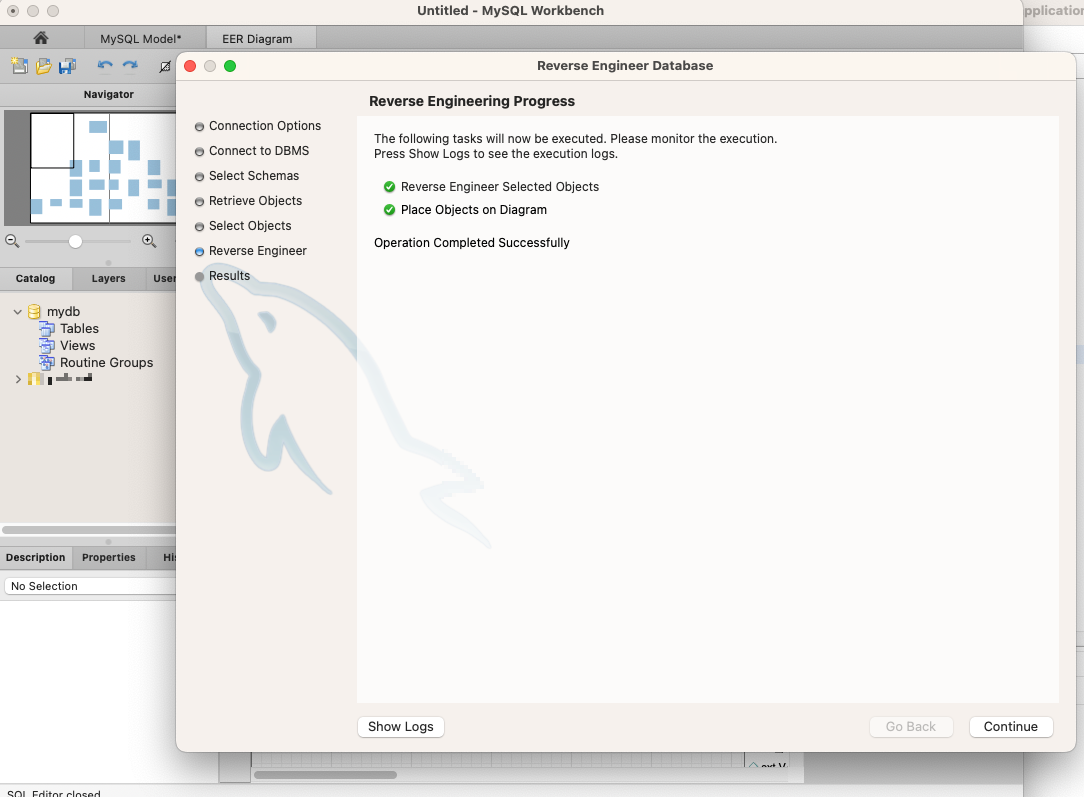The image size is (1084, 797).
Task: Click the Go Back button
Action: click(x=910, y=726)
